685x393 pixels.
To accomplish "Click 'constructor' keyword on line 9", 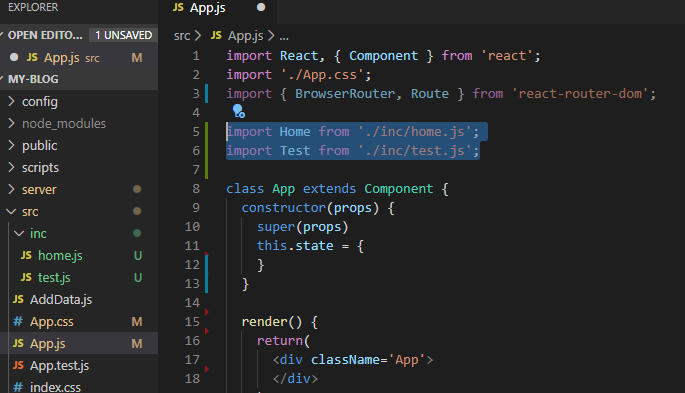I will click(x=284, y=208).
